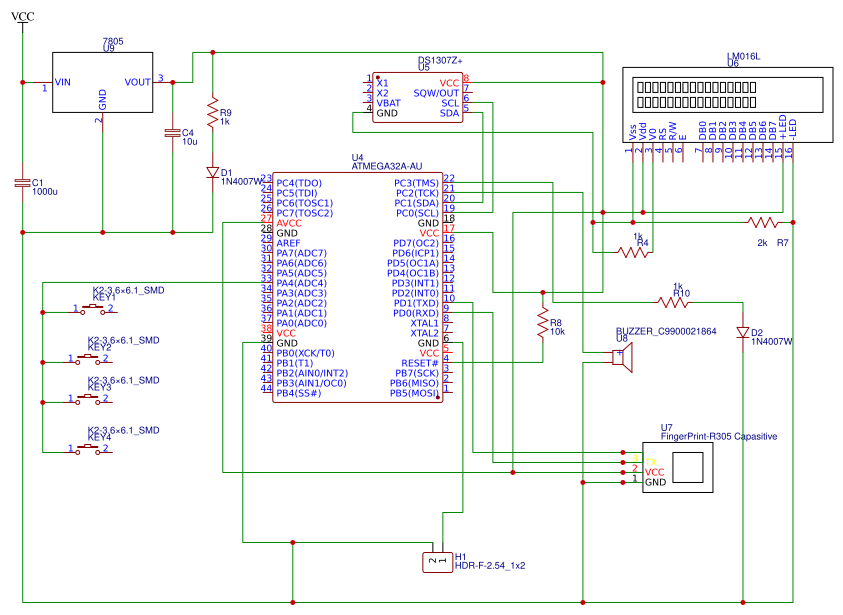This screenshot has width=843, height=615.
Task: Click the C4 10u capacitor symbol
Action: tap(173, 133)
